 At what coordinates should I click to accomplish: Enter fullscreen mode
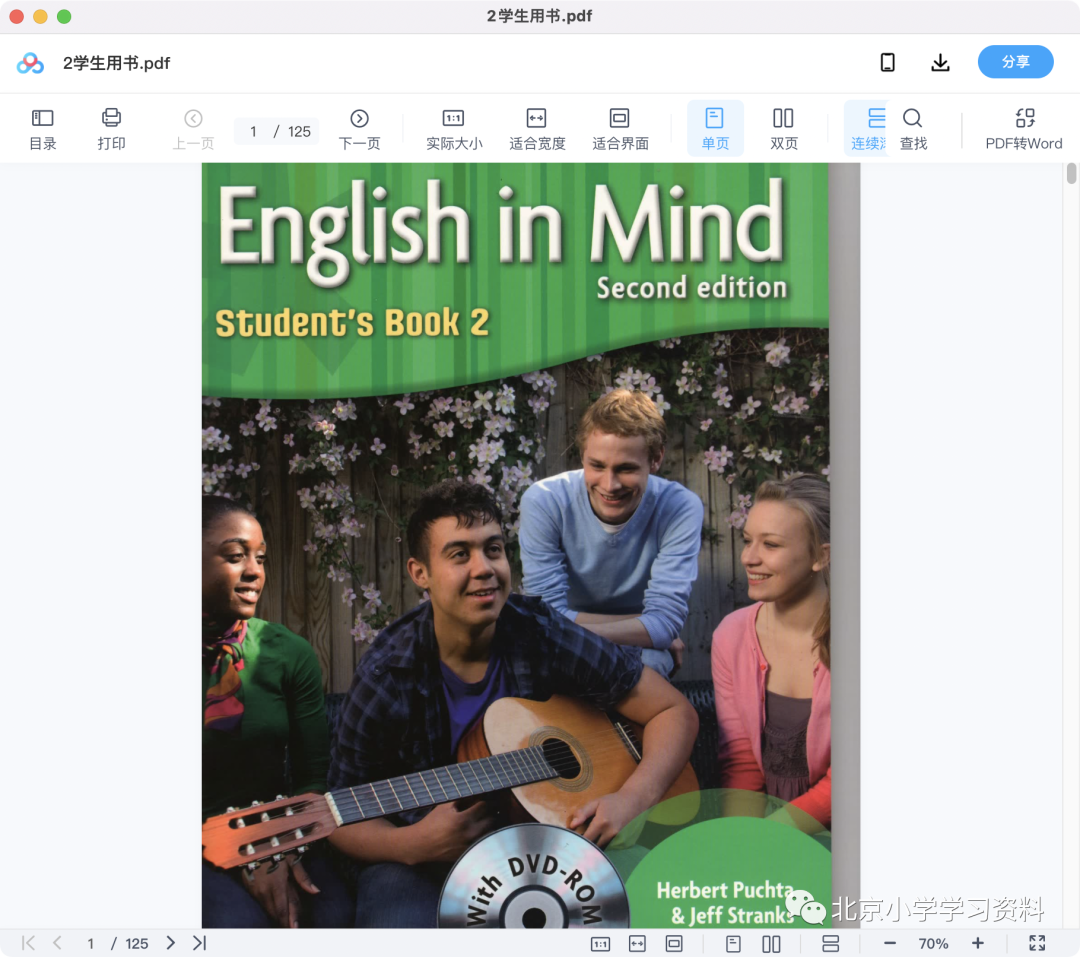coord(1037,943)
